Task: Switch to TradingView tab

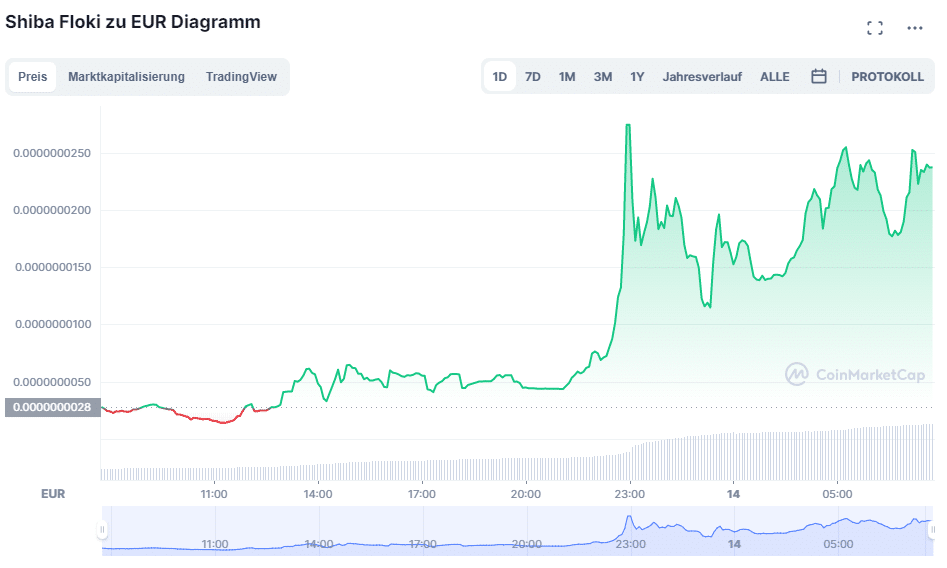Action: pyautogui.click(x=241, y=77)
